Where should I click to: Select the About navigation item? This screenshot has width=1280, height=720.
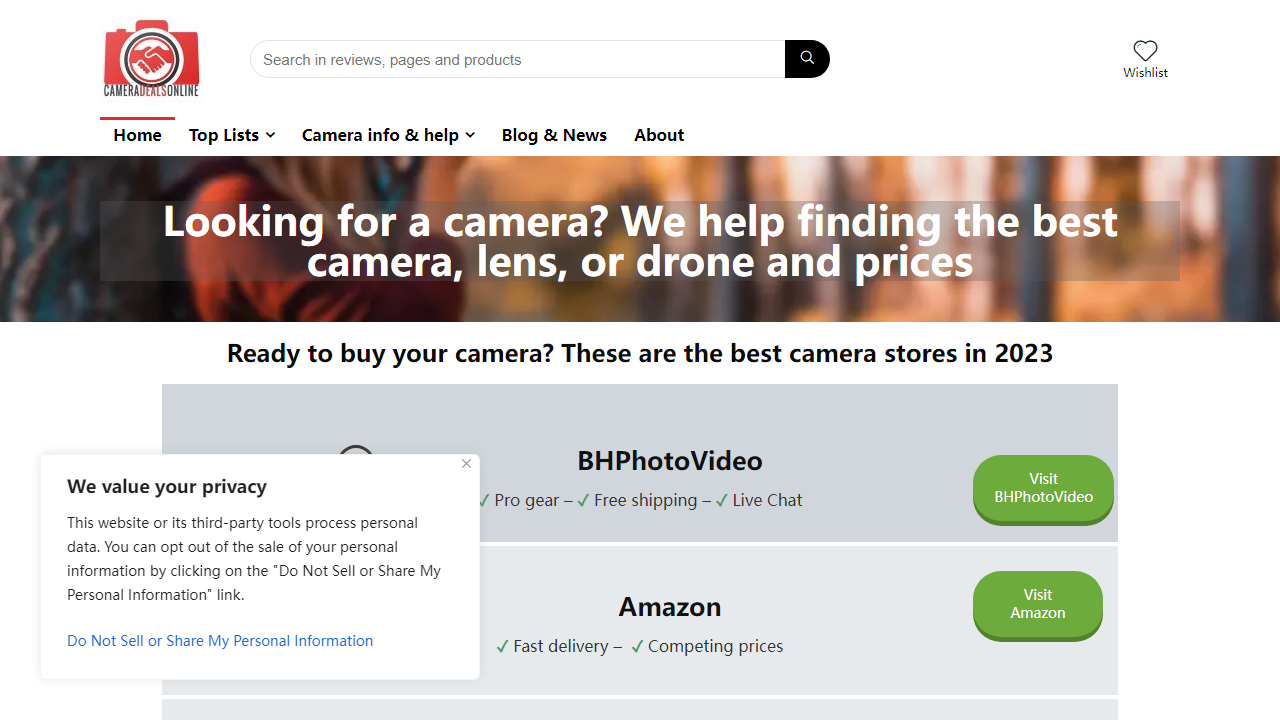tap(659, 135)
